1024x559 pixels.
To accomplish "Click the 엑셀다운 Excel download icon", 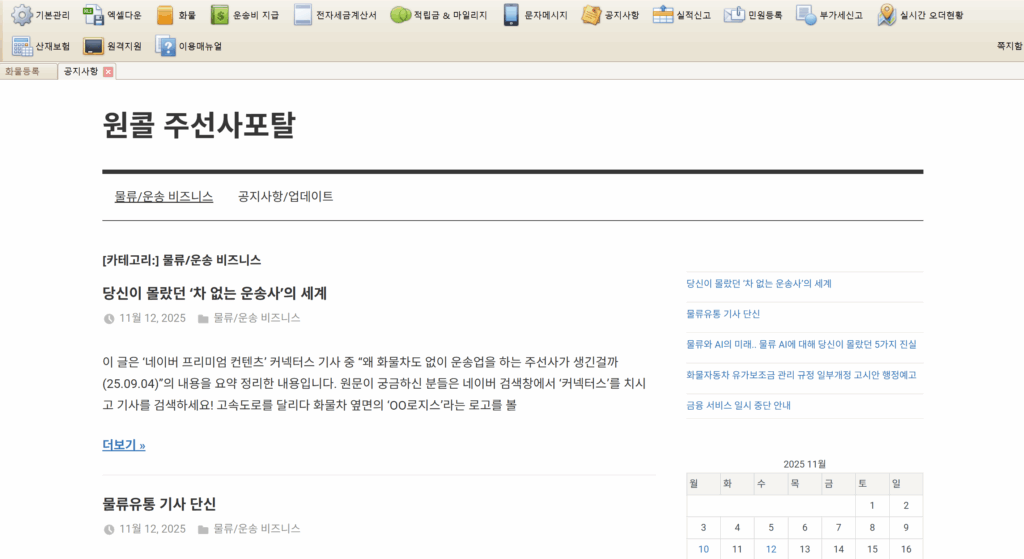I will tap(93, 15).
